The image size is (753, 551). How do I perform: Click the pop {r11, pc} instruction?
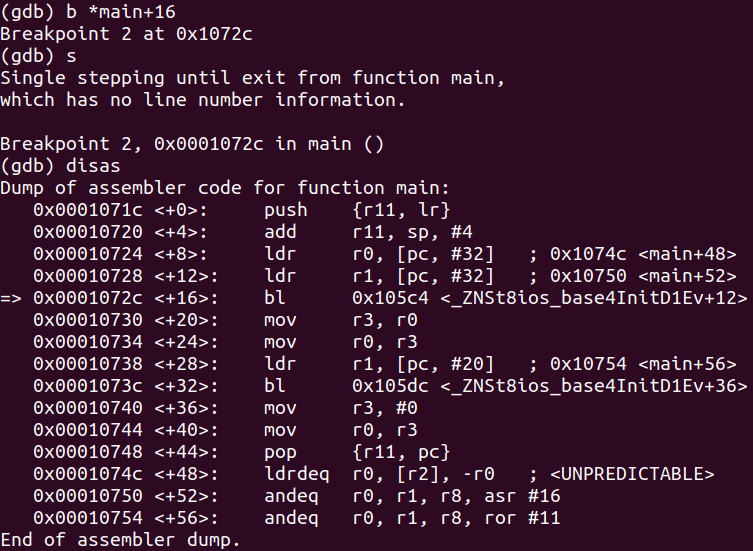(x=357, y=452)
